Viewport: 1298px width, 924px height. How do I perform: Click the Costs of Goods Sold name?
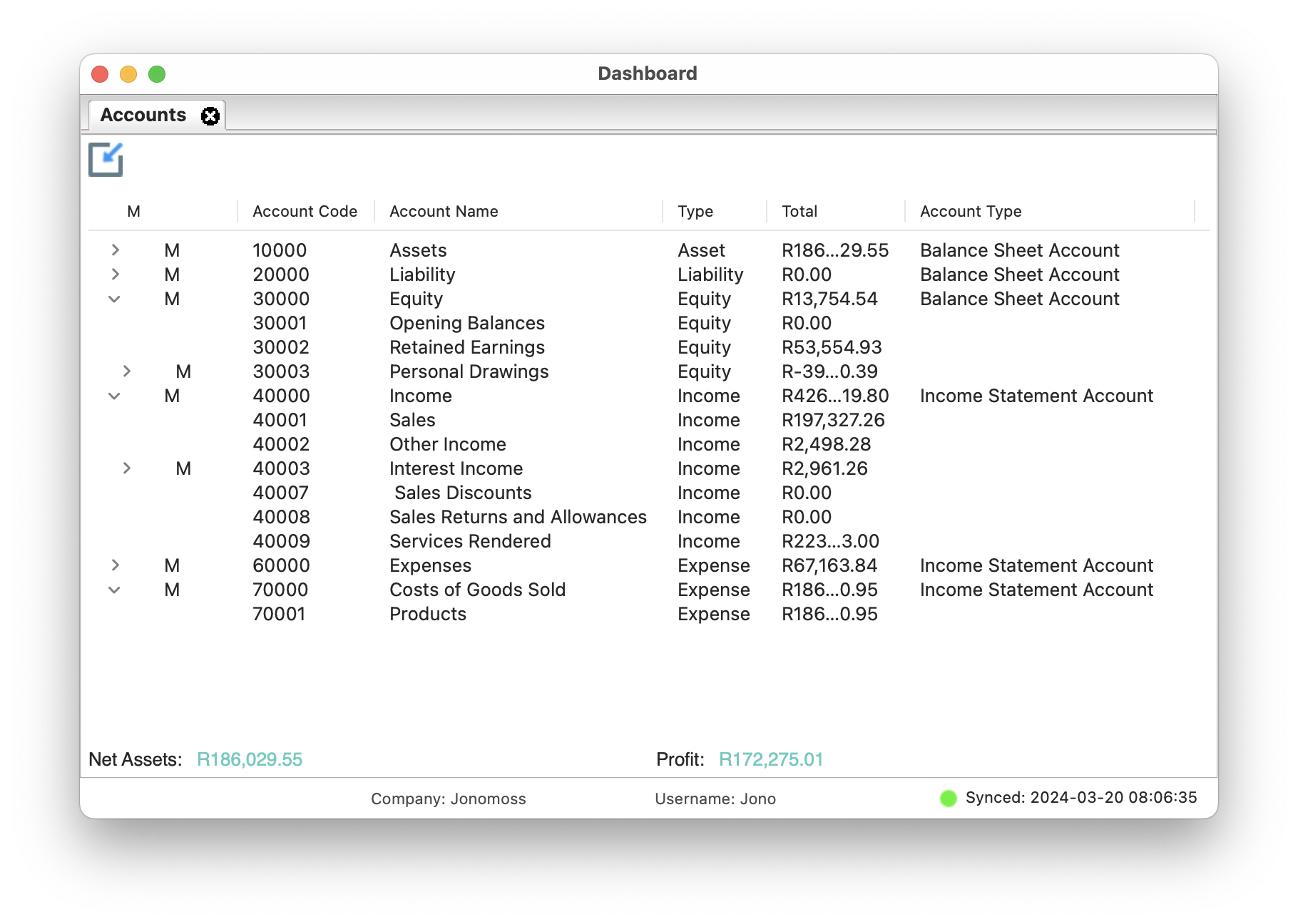tap(477, 590)
